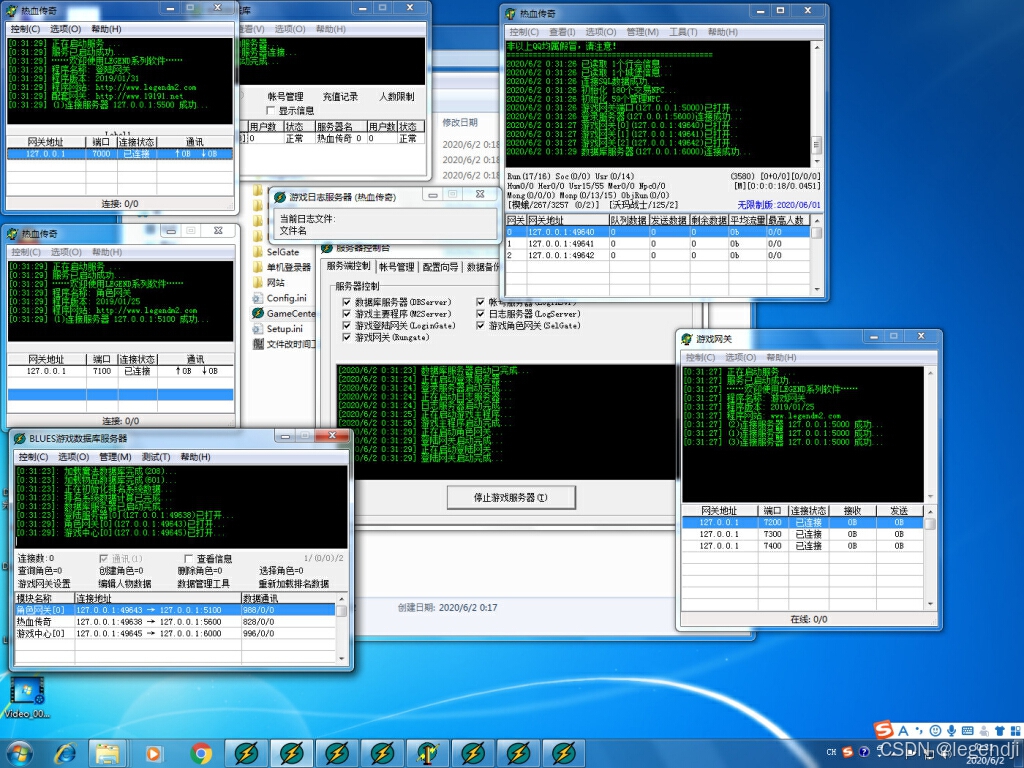Enable the 查看信息 checkbox in database server
This screenshot has height=768, width=1024.
coord(189,558)
